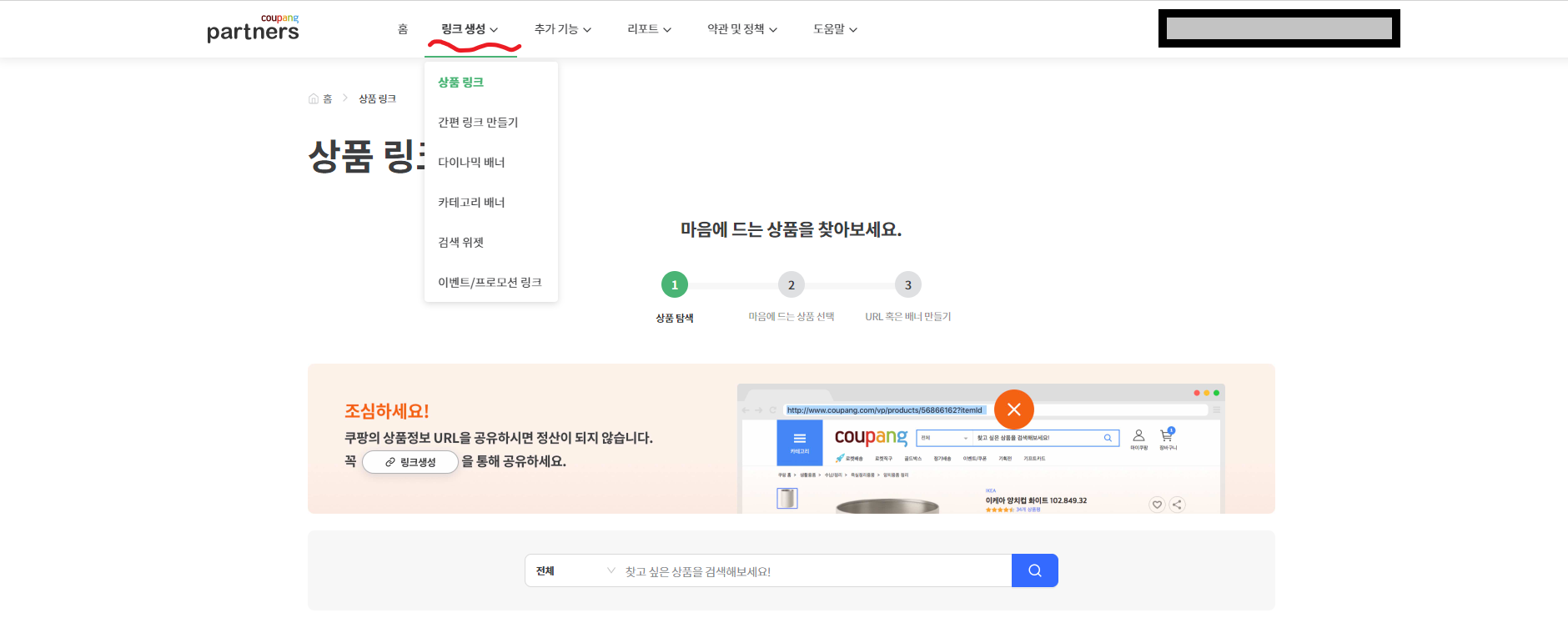Click step 3 circle in progress
The image size is (1568, 623).
908,284
